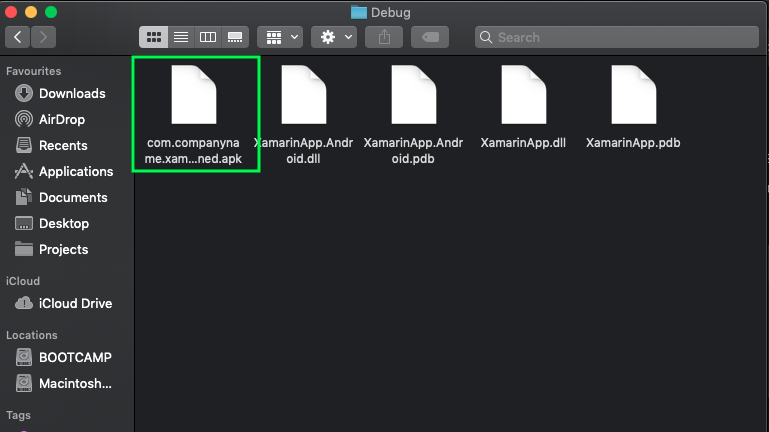Minimize the Finder window

click(x=31, y=11)
